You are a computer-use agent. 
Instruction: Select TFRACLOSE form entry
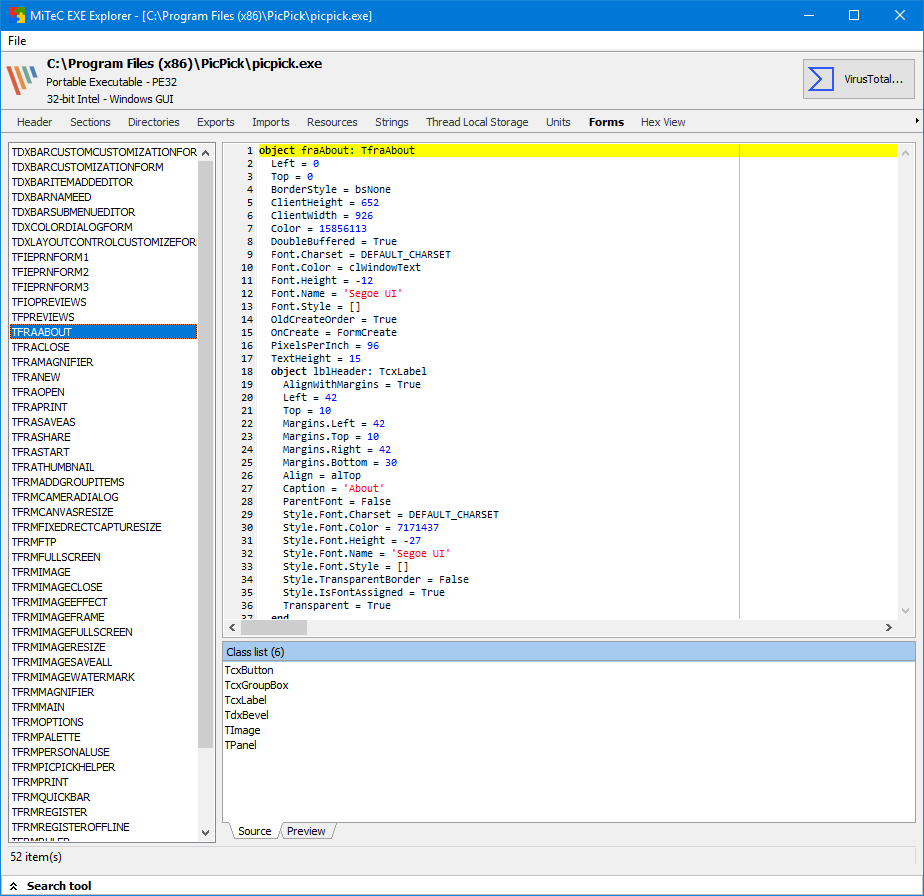103,347
